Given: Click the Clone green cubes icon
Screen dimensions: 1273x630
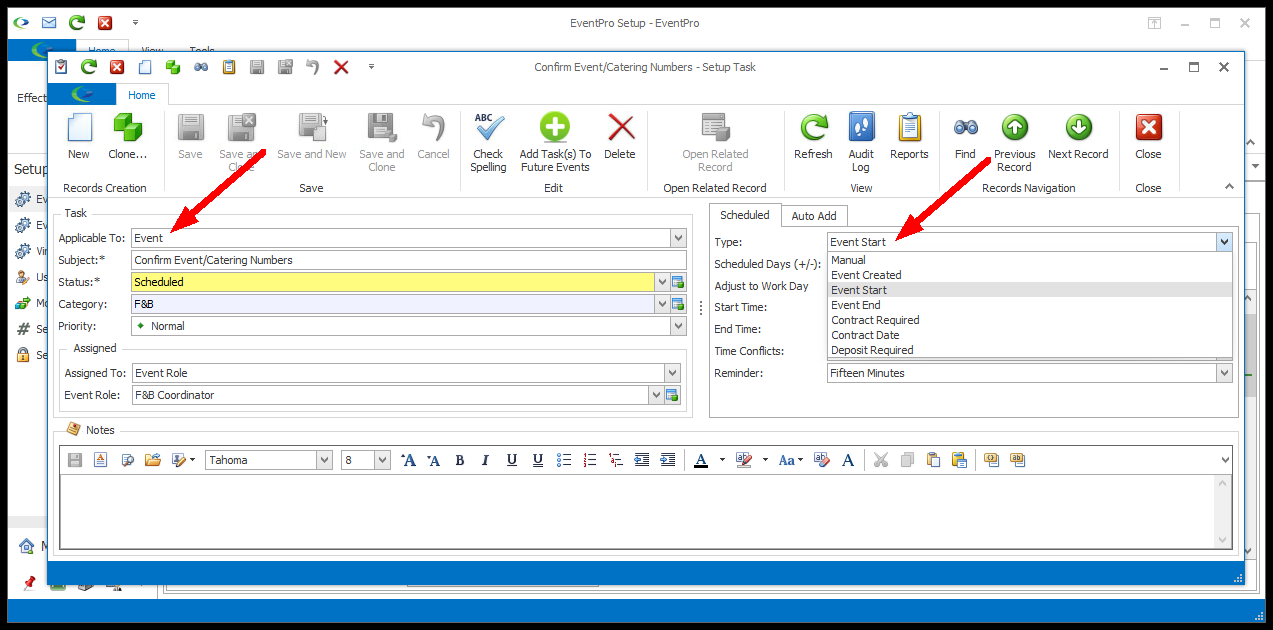Looking at the screenshot, I should (127, 136).
